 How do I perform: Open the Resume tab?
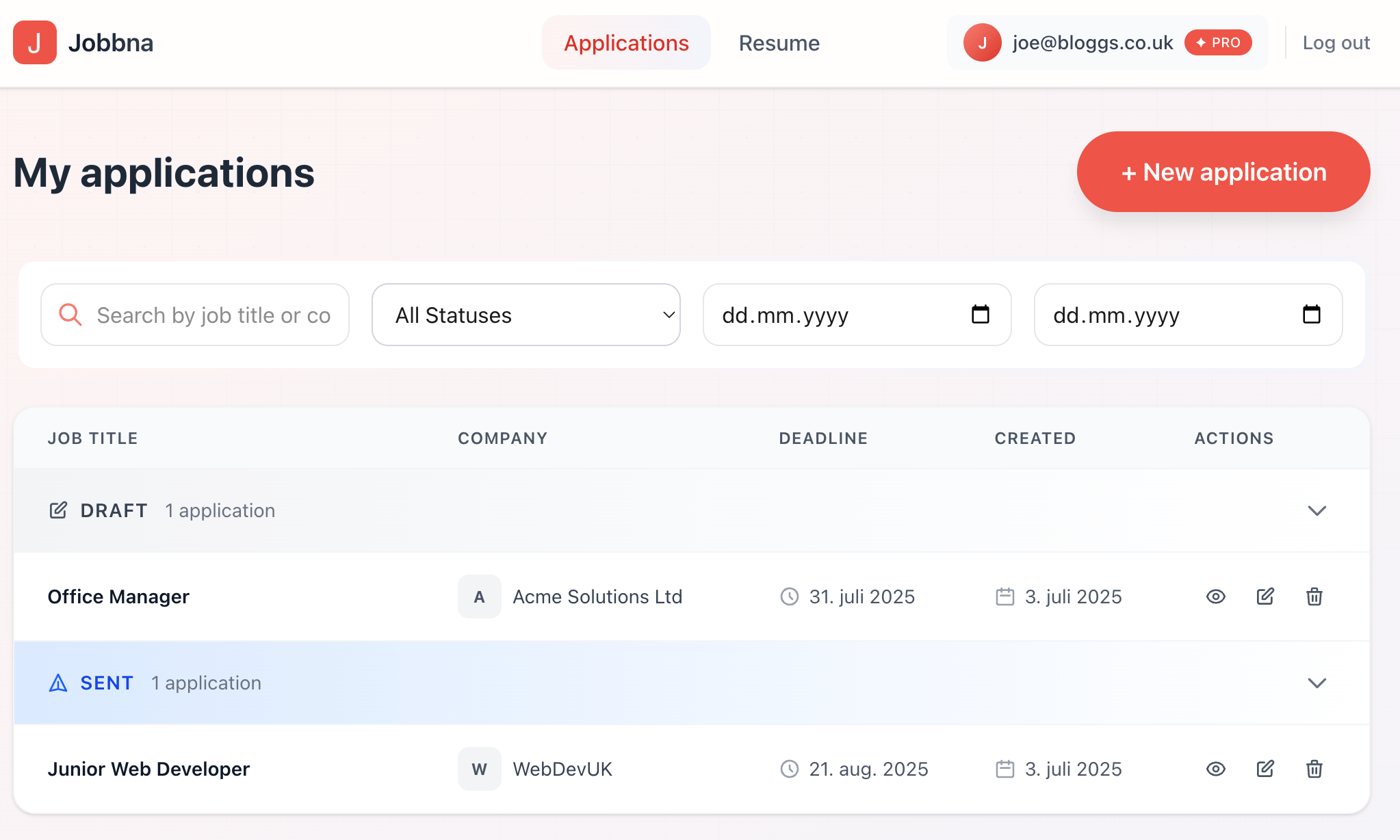tap(779, 43)
